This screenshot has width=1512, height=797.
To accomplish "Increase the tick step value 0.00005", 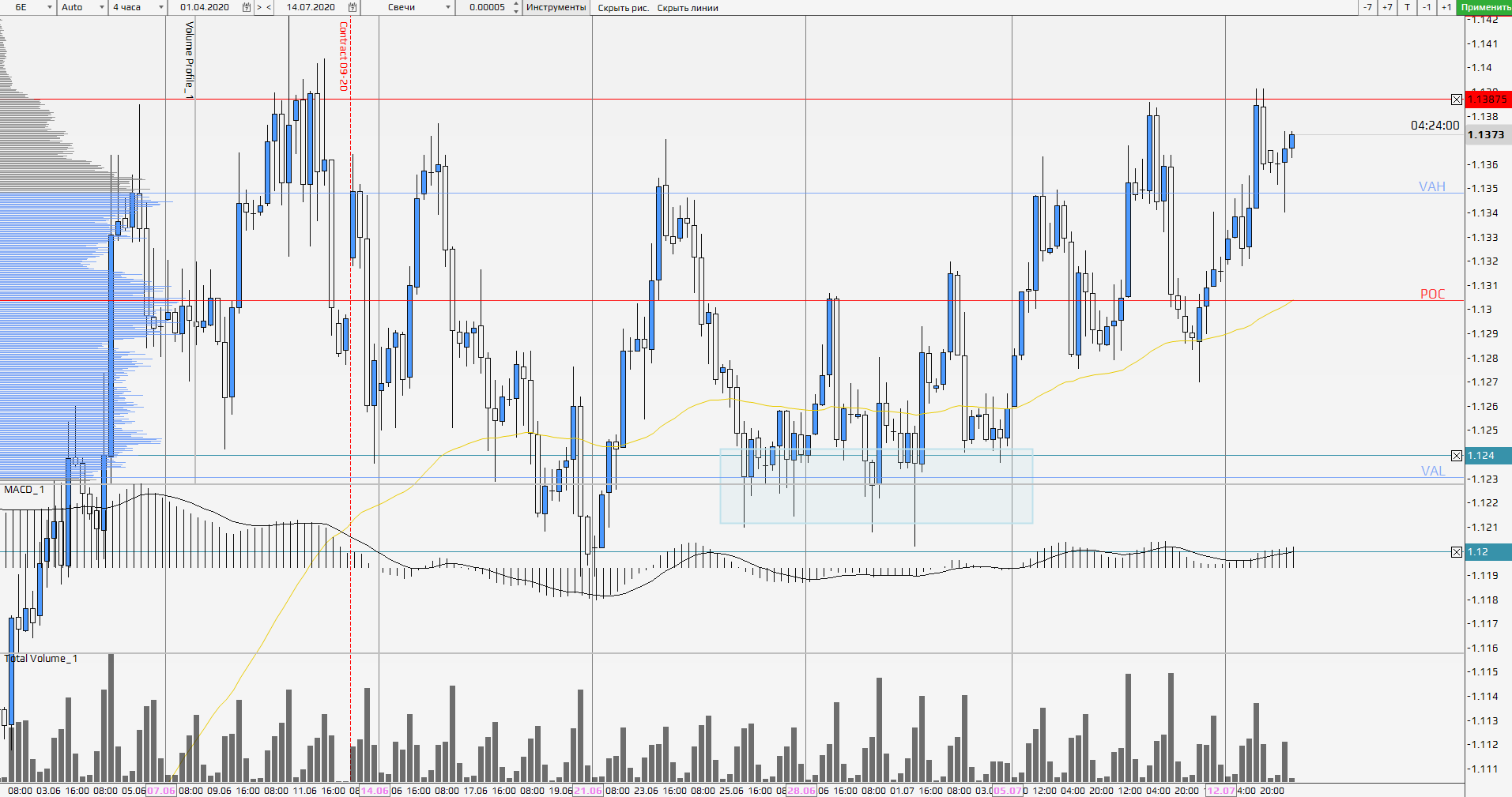I will click(516, 4).
